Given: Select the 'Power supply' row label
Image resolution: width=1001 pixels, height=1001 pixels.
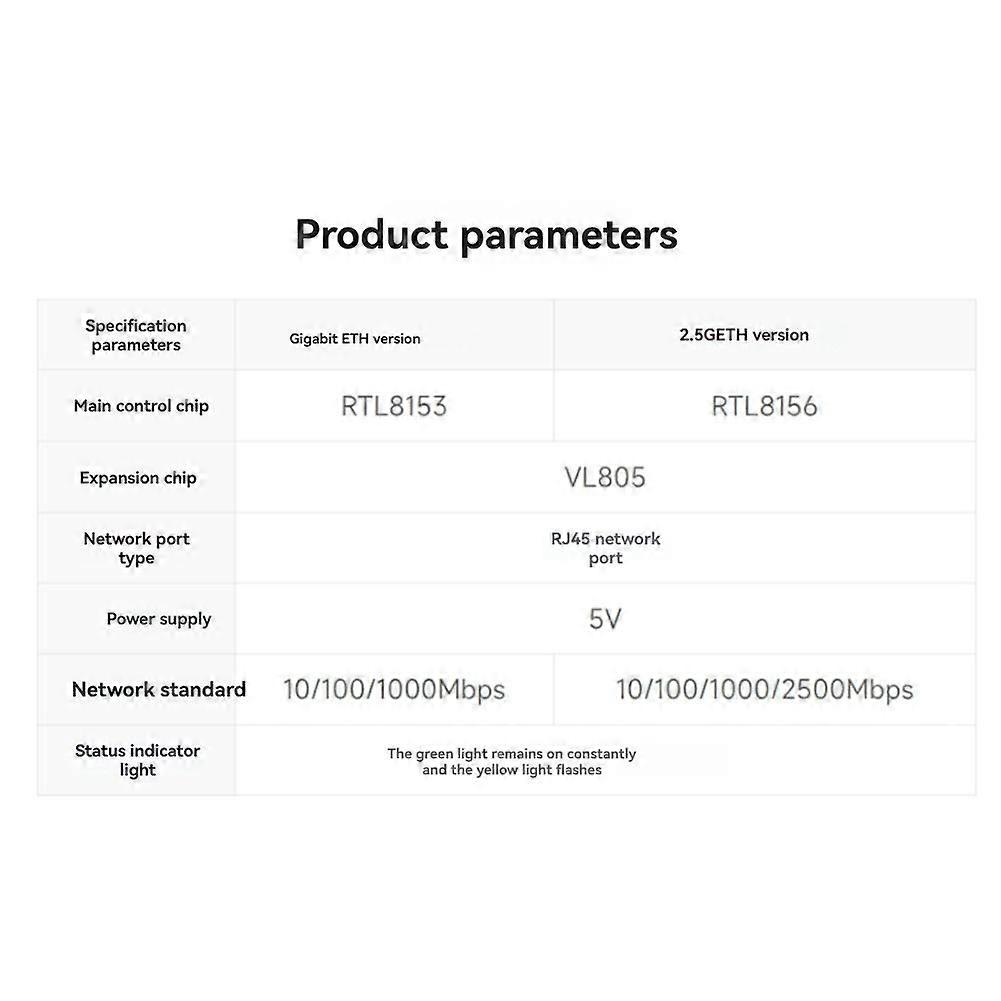Looking at the screenshot, I should click(x=159, y=619).
